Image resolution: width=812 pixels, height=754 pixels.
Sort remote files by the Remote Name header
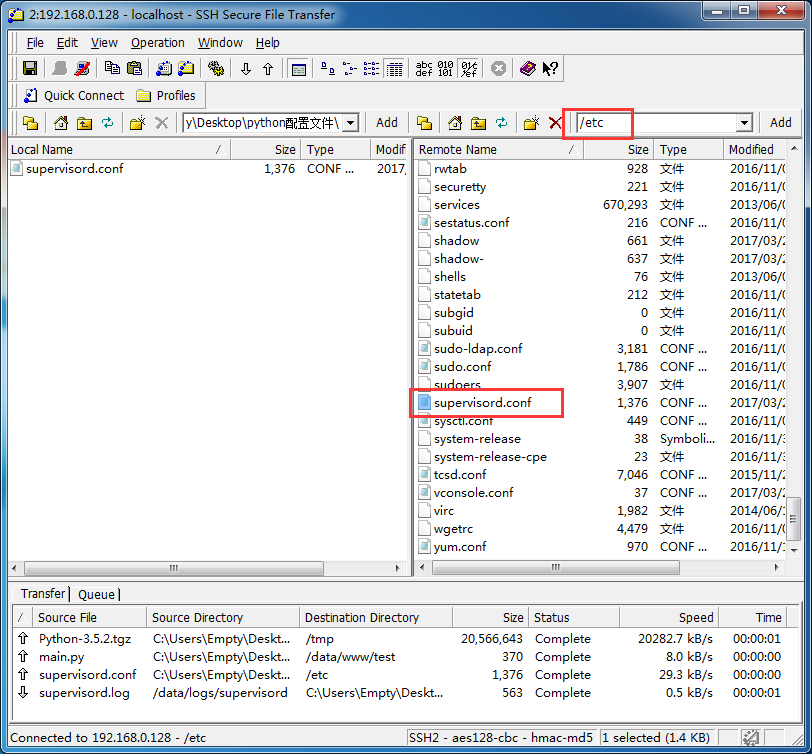(x=500, y=150)
